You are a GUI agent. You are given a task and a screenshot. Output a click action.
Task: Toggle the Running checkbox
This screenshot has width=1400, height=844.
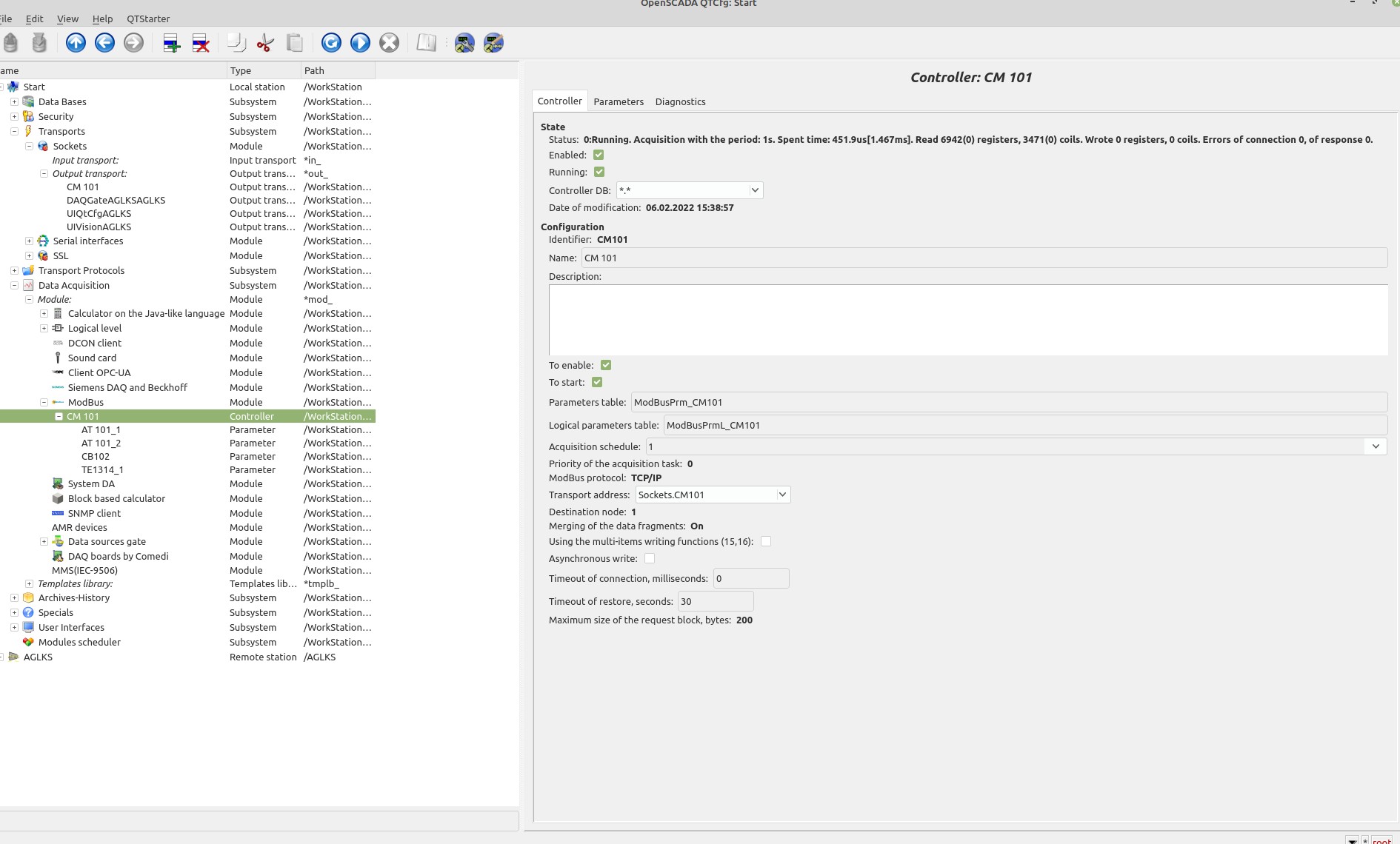click(x=599, y=172)
